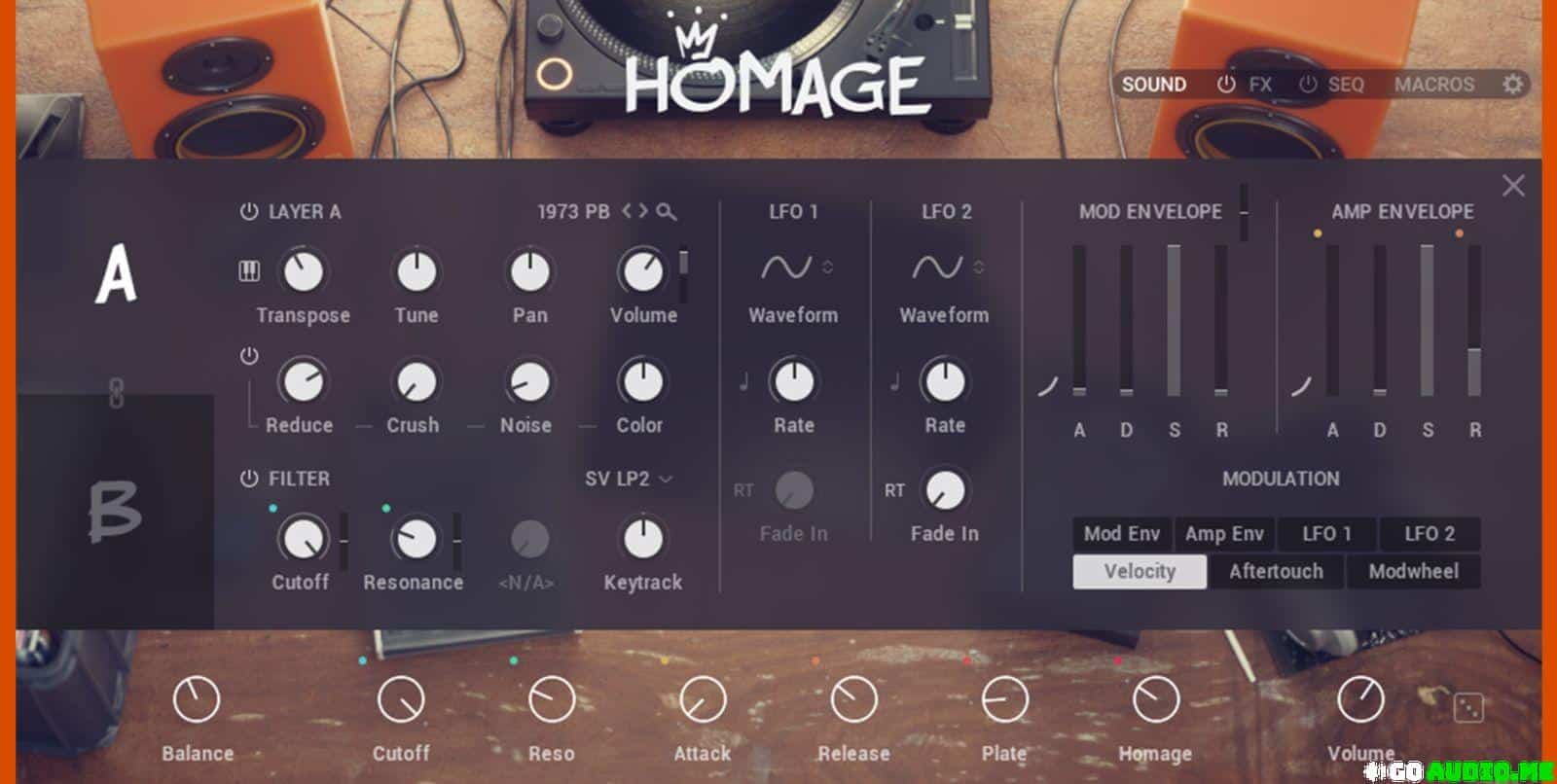Open the 1973 PB sample name menu
The height and width of the screenshot is (784, 1557).
(x=573, y=211)
